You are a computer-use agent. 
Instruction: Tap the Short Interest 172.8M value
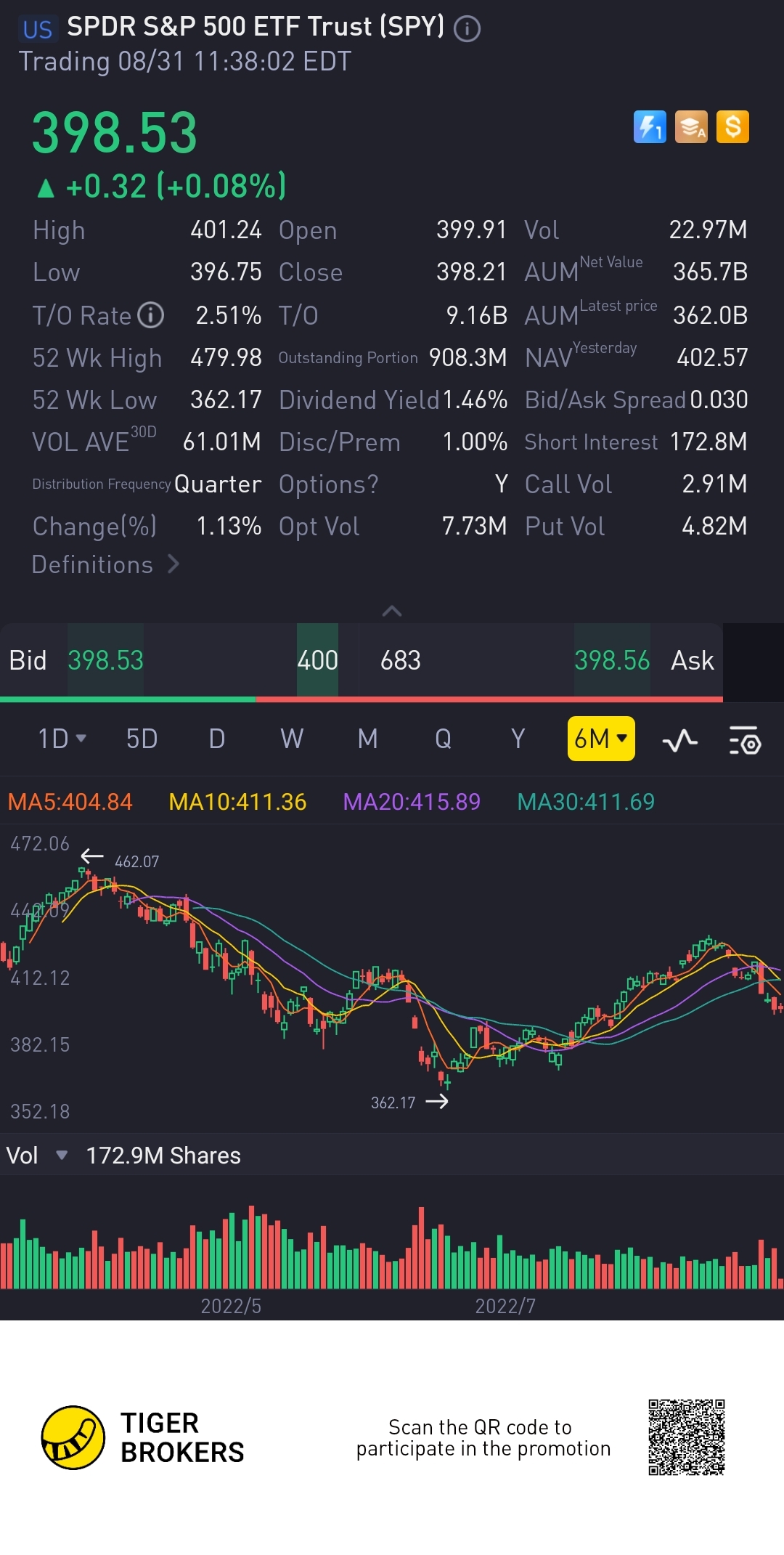tap(709, 442)
